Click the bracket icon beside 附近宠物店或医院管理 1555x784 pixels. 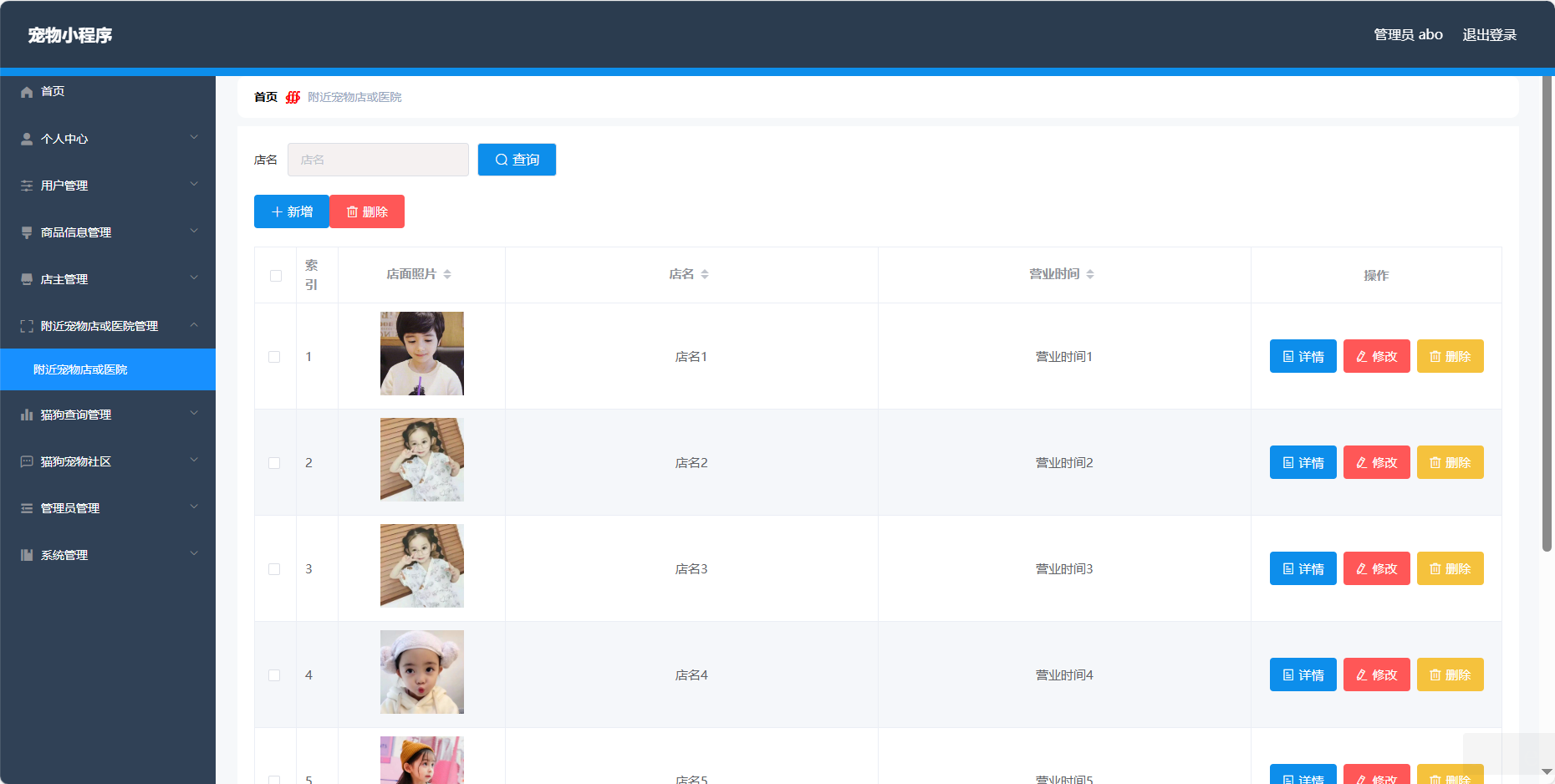pyautogui.click(x=27, y=326)
